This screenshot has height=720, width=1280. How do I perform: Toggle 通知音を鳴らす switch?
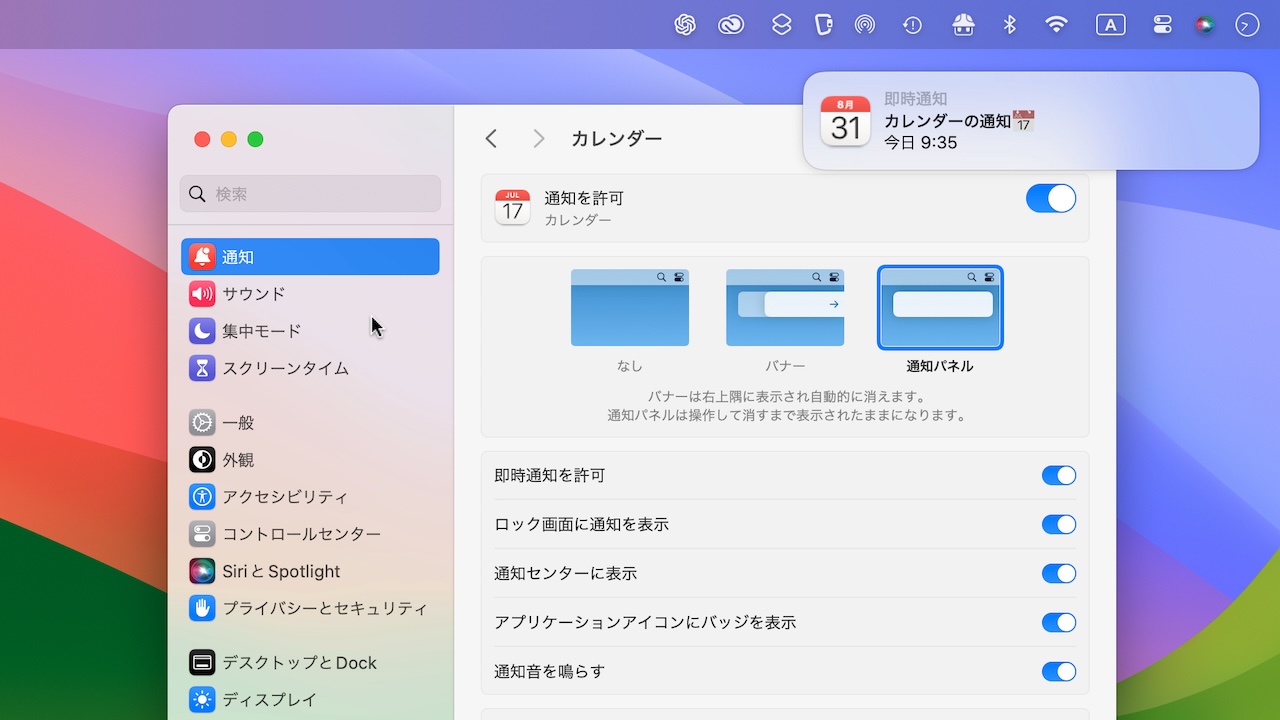1059,671
